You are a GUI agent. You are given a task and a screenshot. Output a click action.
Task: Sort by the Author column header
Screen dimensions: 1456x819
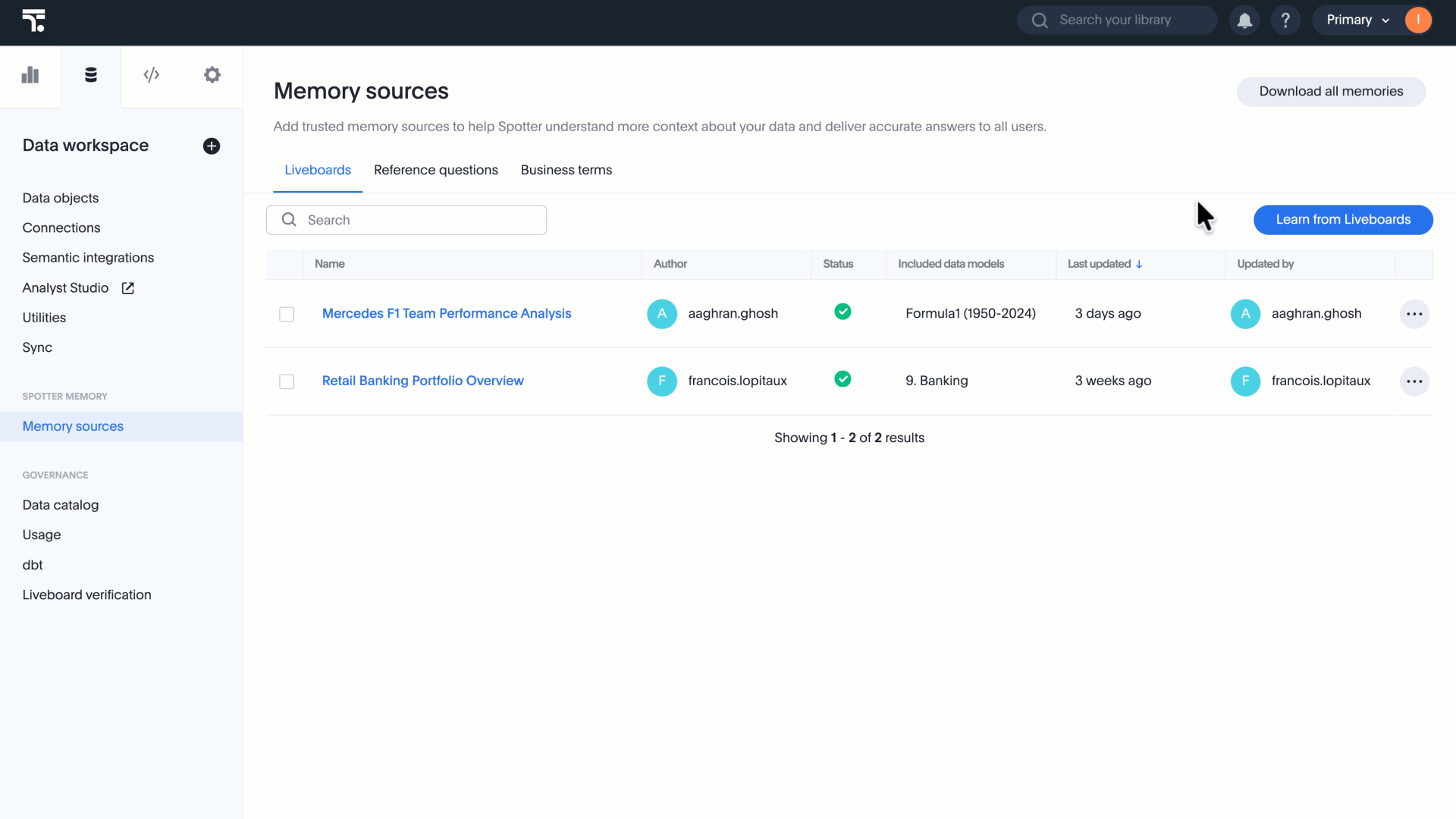click(670, 264)
